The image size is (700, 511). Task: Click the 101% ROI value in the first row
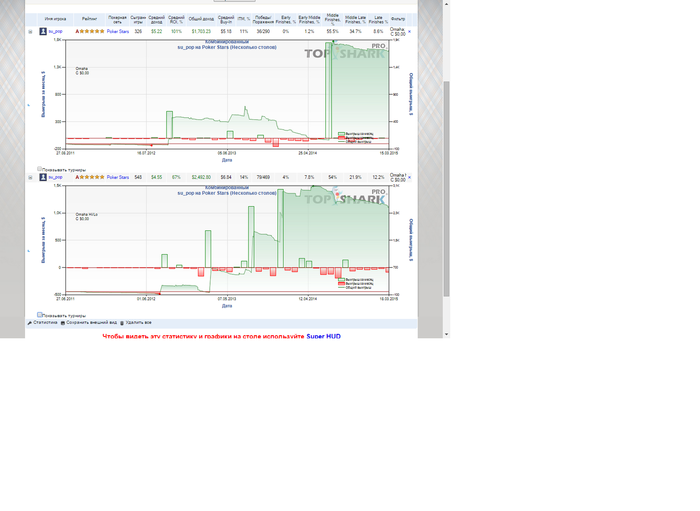176,32
